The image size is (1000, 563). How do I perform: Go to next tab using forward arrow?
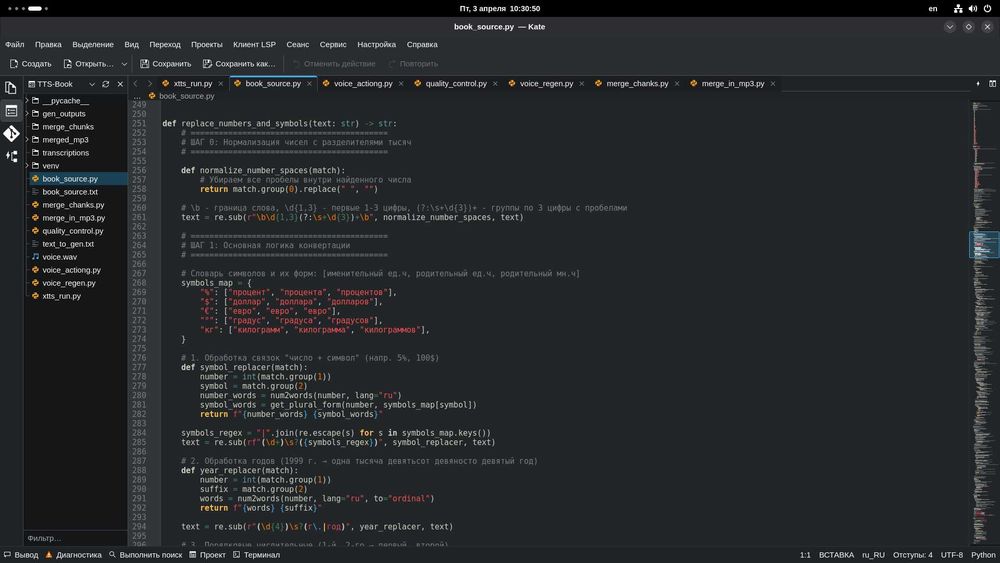(x=150, y=84)
